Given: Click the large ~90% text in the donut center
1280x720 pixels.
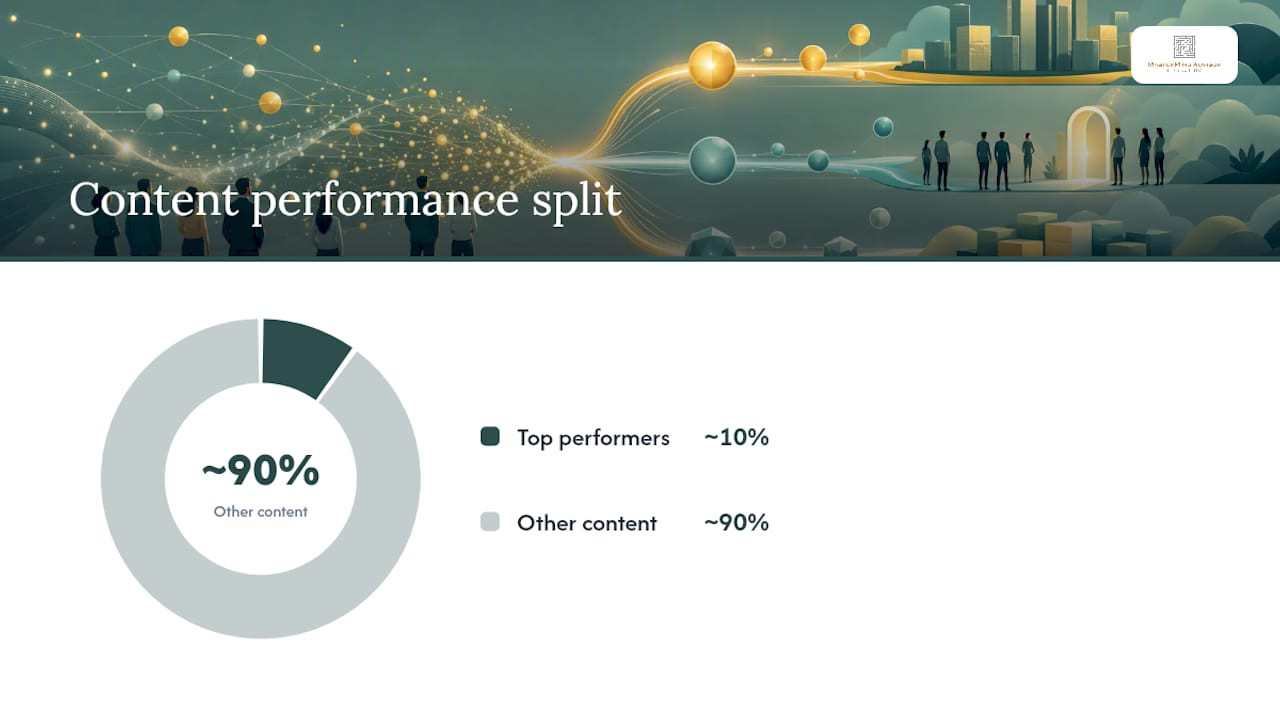Looking at the screenshot, I should (x=261, y=471).
